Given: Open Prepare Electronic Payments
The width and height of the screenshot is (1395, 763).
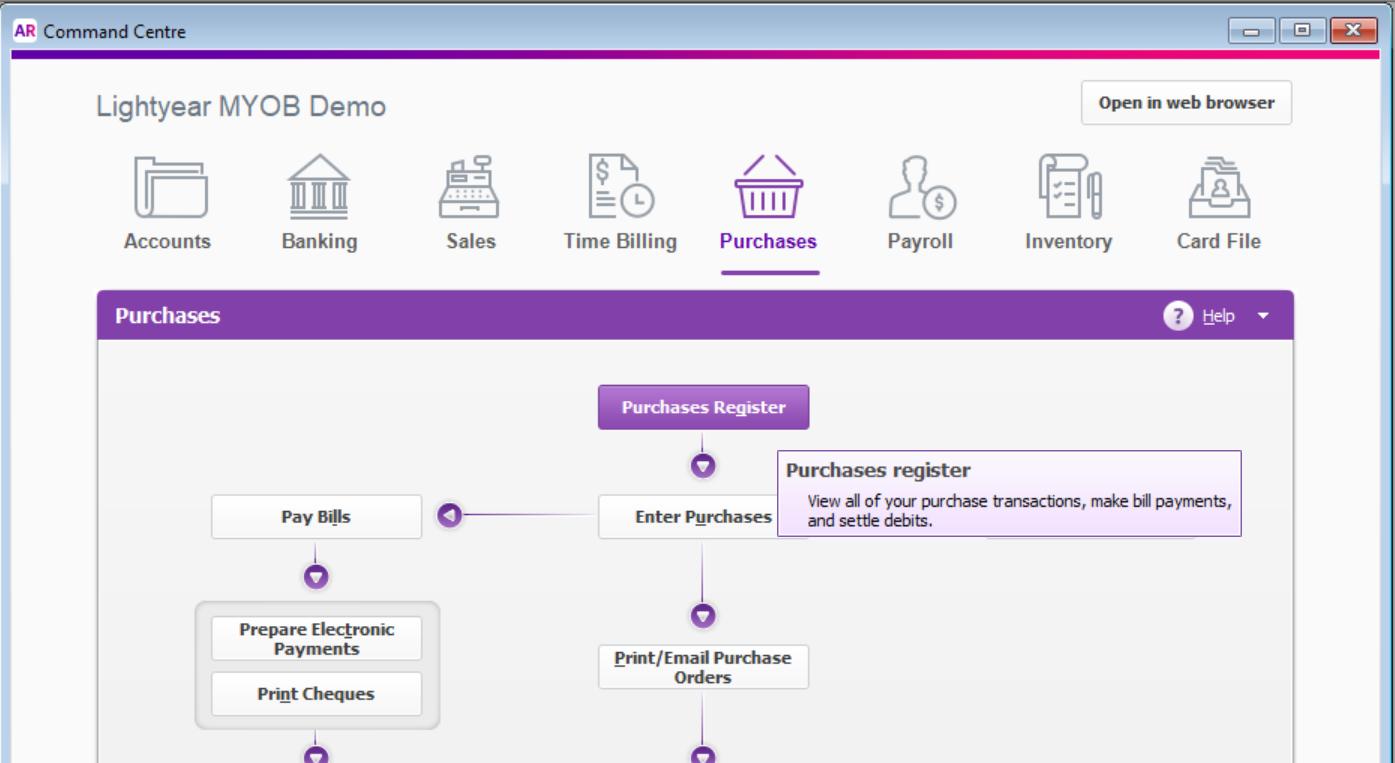Looking at the screenshot, I should (x=316, y=639).
